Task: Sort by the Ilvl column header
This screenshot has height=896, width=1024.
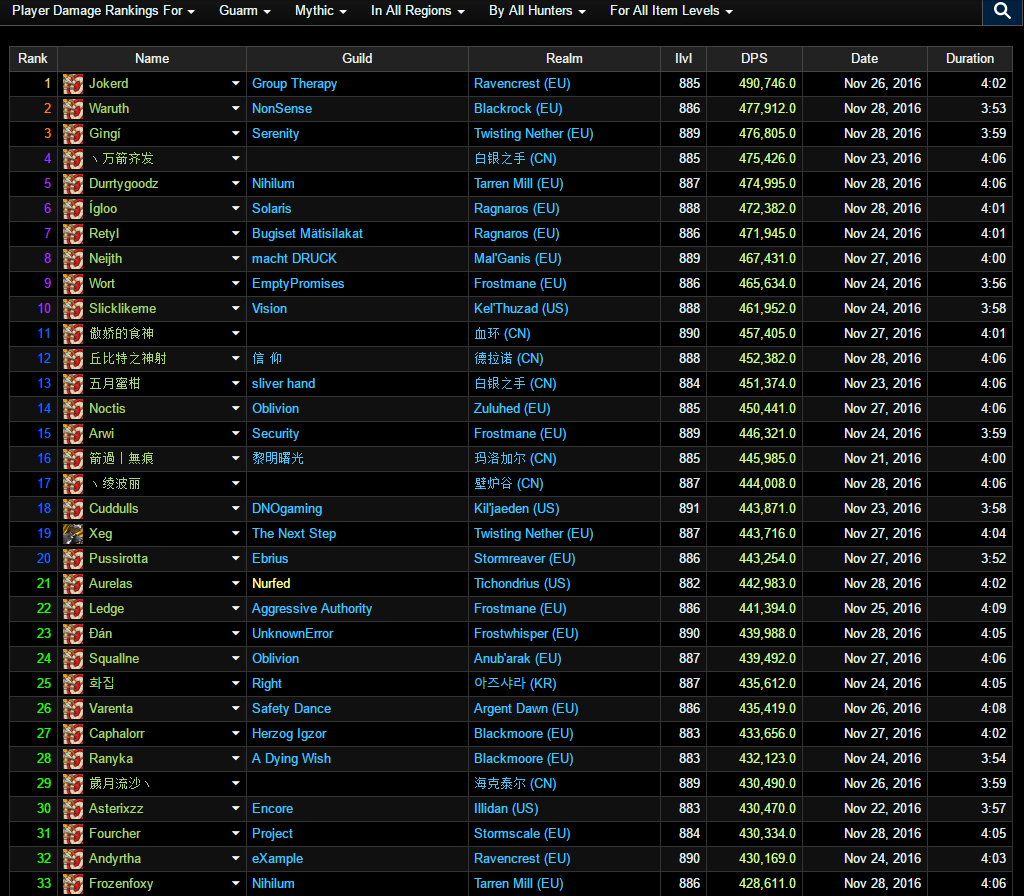Action: click(x=683, y=59)
